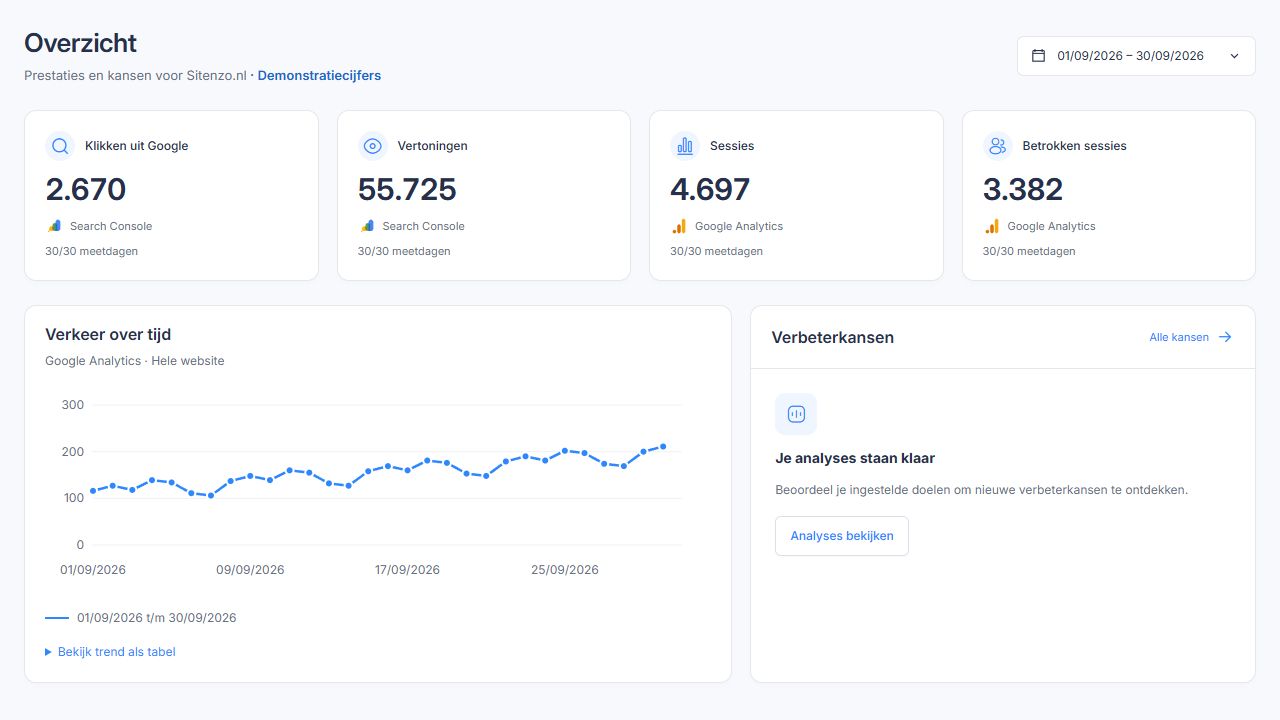Screen dimensions: 1280x720
Task: Click Je analyses staan klaar heading
Action: coord(855,458)
